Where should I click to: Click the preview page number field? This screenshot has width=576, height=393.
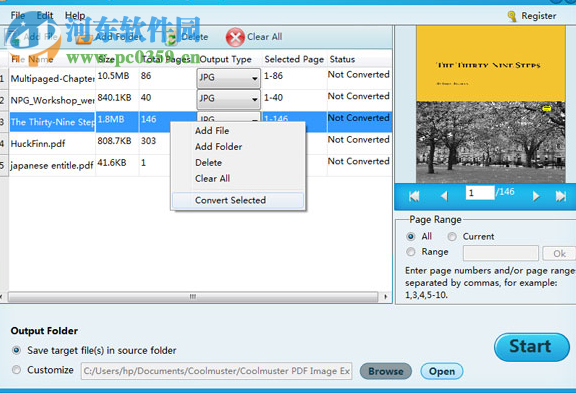pos(480,193)
